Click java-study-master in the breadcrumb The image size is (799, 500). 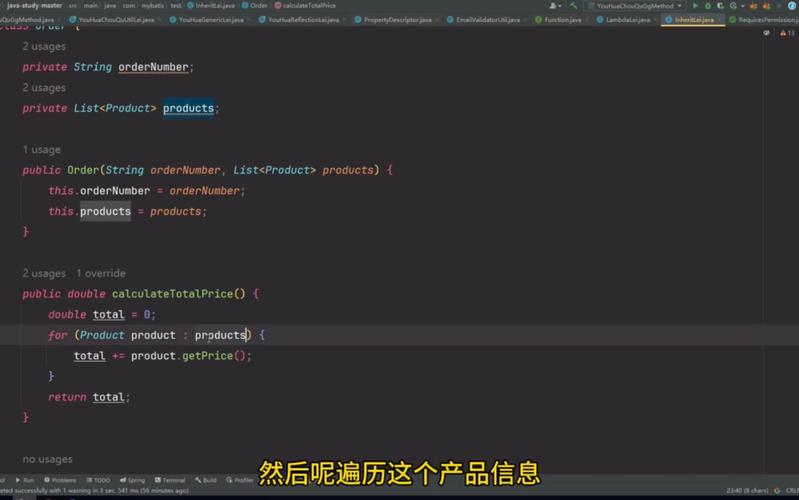pos(34,6)
